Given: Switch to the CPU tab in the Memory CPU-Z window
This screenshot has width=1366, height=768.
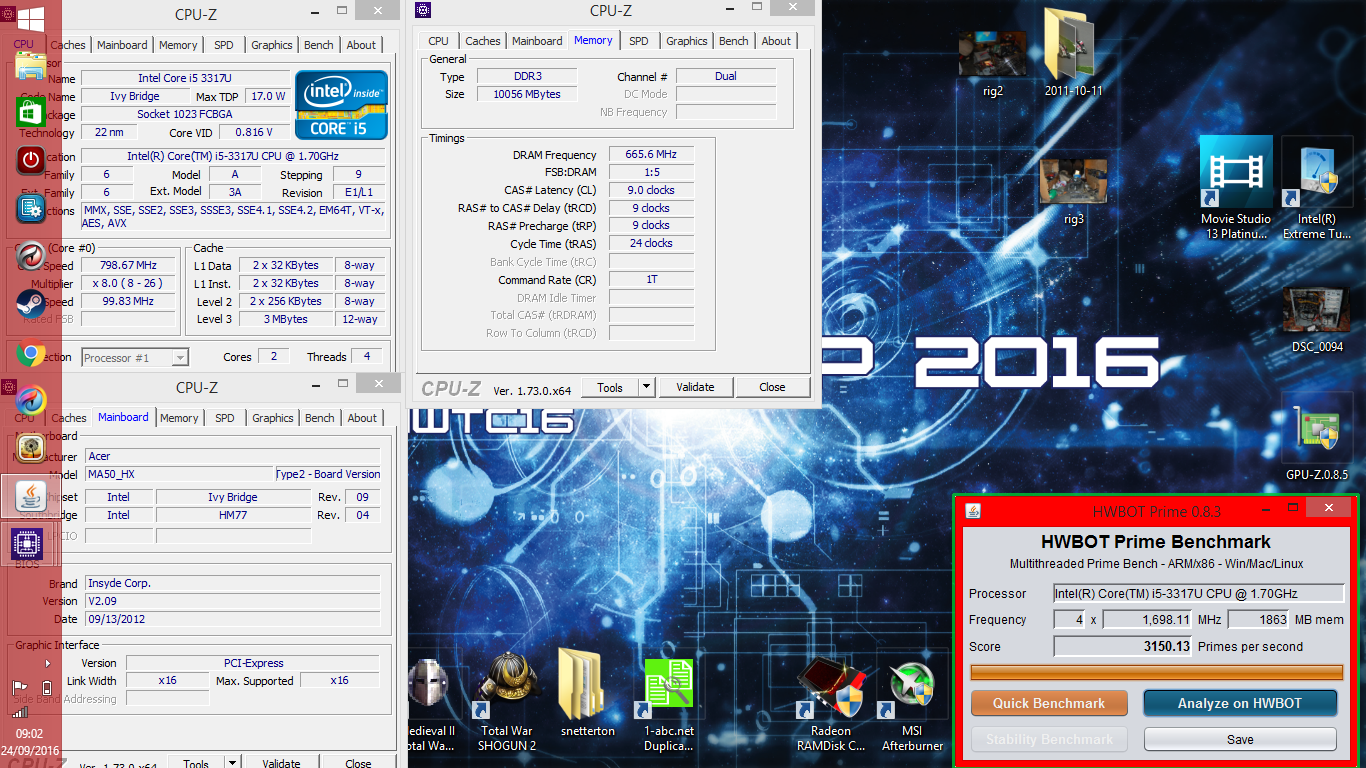Looking at the screenshot, I should coord(438,41).
